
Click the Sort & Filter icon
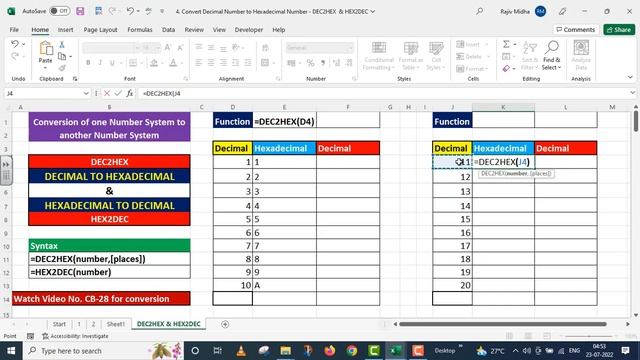tap(530, 48)
